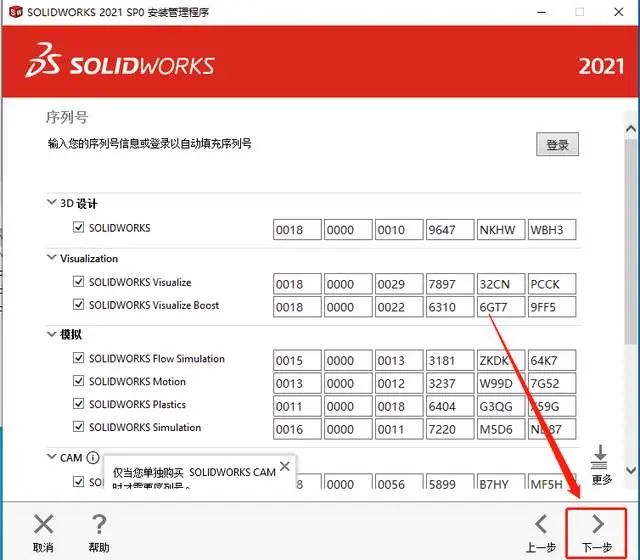Viewport: 640px width, 560px height.
Task: Click Visualize serial field 7897
Action: 450,284
